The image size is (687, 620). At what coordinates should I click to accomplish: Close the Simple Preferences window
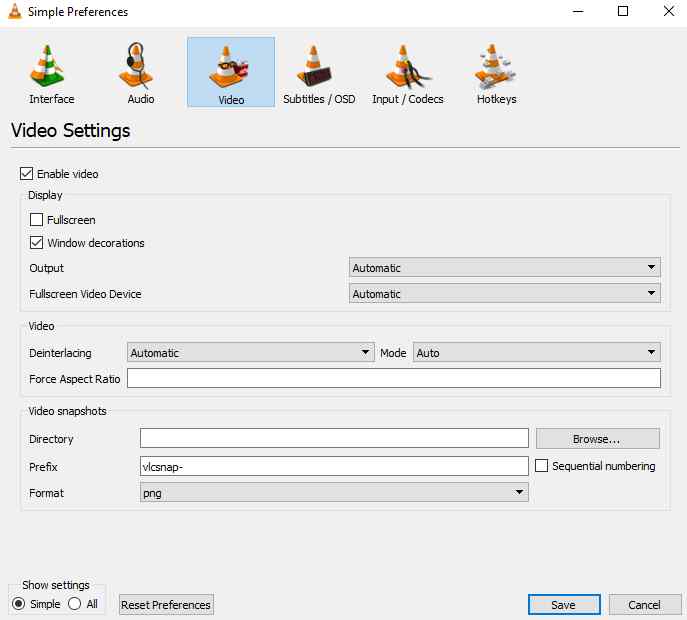click(x=669, y=11)
